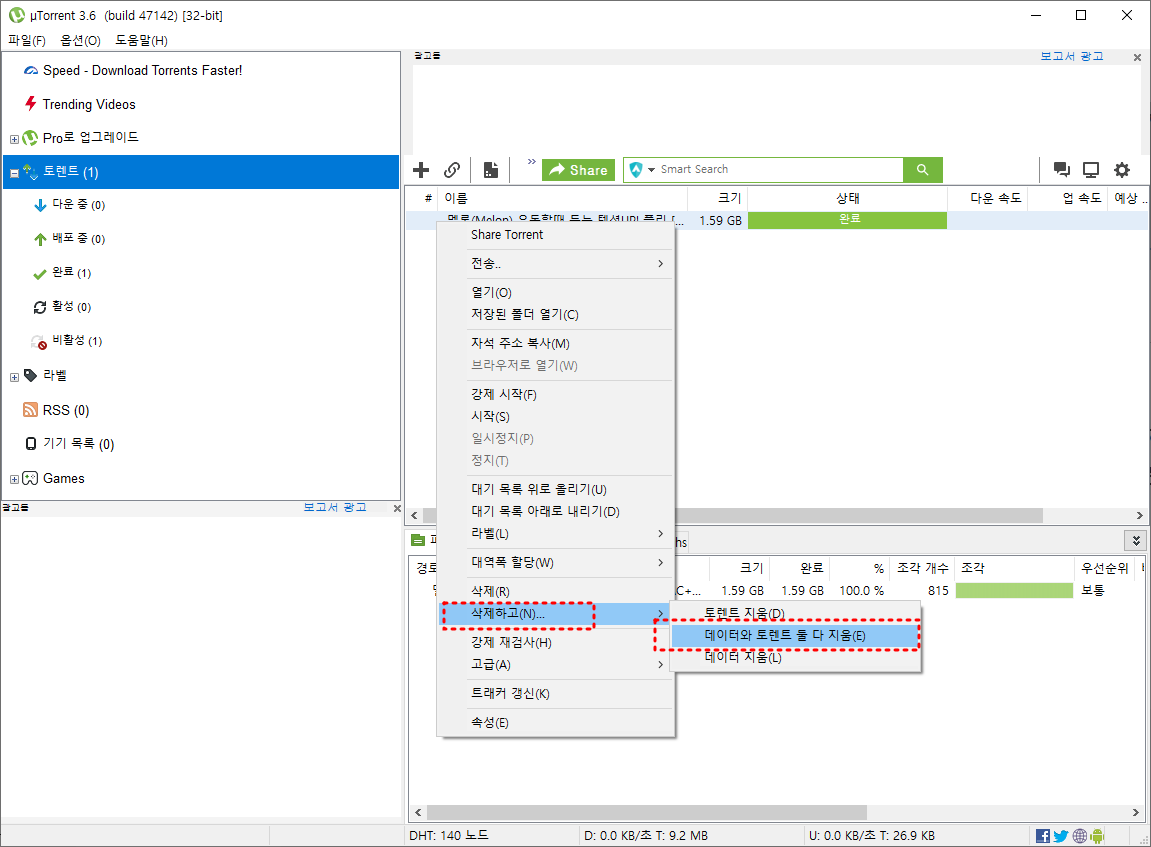Click the Facebook icon in status bar
This screenshot has height=847, width=1151.
pyautogui.click(x=1042, y=836)
